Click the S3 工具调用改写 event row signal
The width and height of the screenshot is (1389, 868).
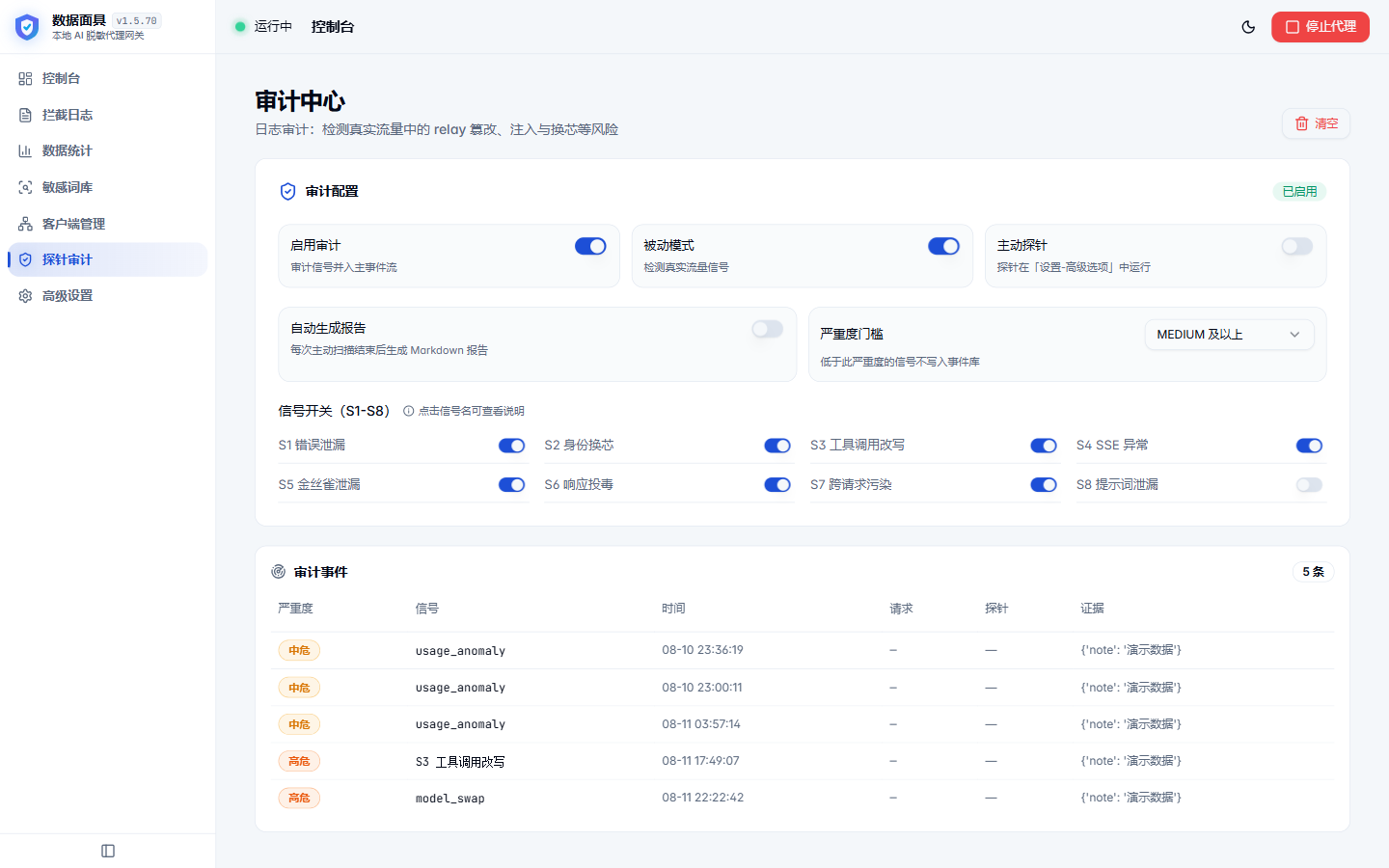[x=460, y=762]
